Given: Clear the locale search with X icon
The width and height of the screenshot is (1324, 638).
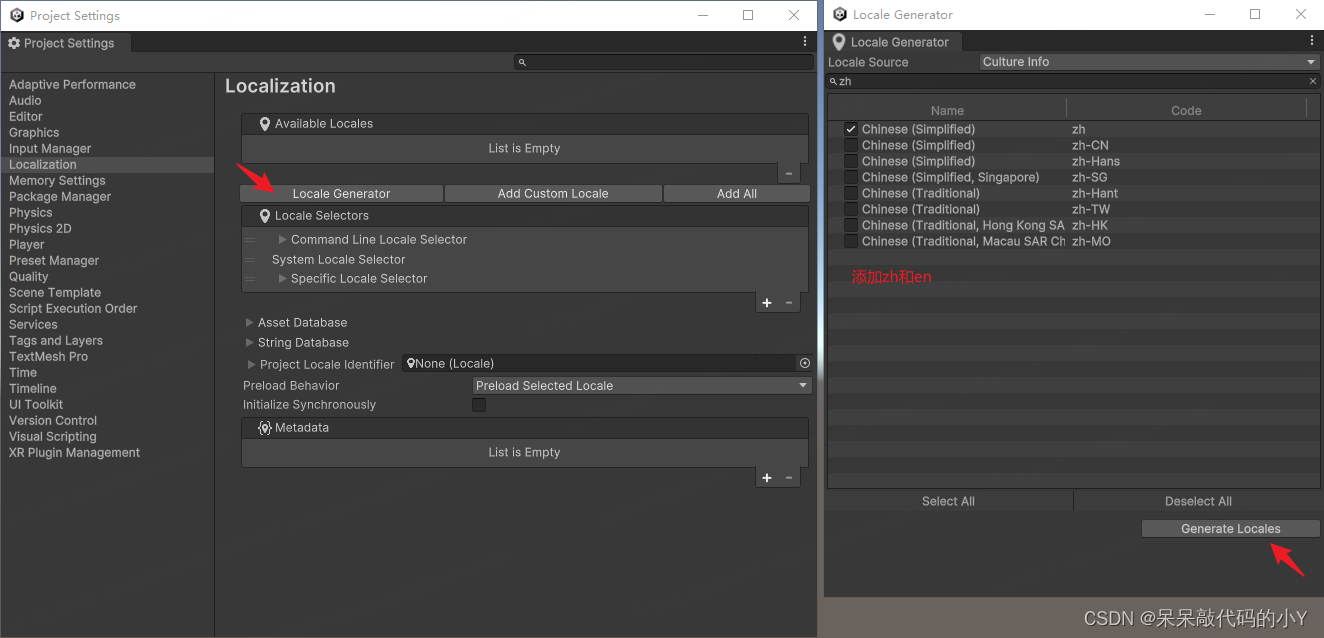Looking at the screenshot, I should (1313, 82).
